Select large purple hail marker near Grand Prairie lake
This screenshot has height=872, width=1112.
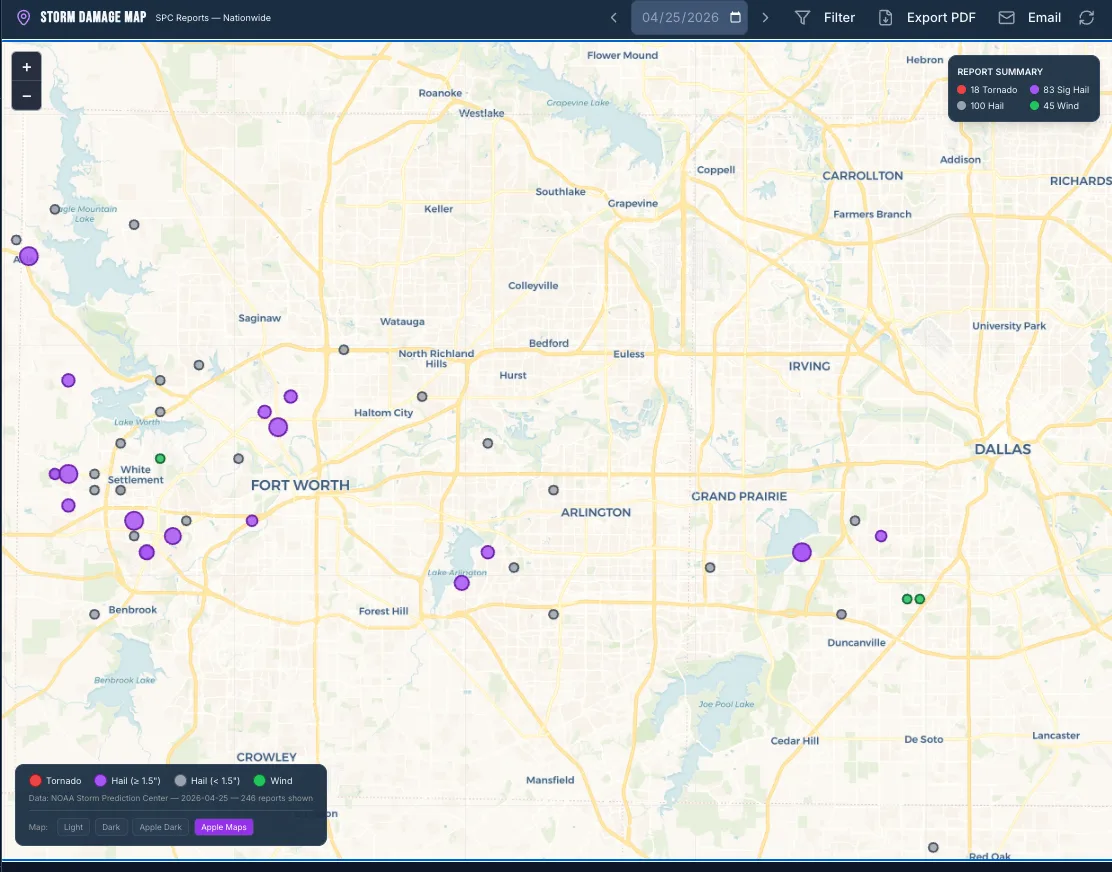click(802, 552)
